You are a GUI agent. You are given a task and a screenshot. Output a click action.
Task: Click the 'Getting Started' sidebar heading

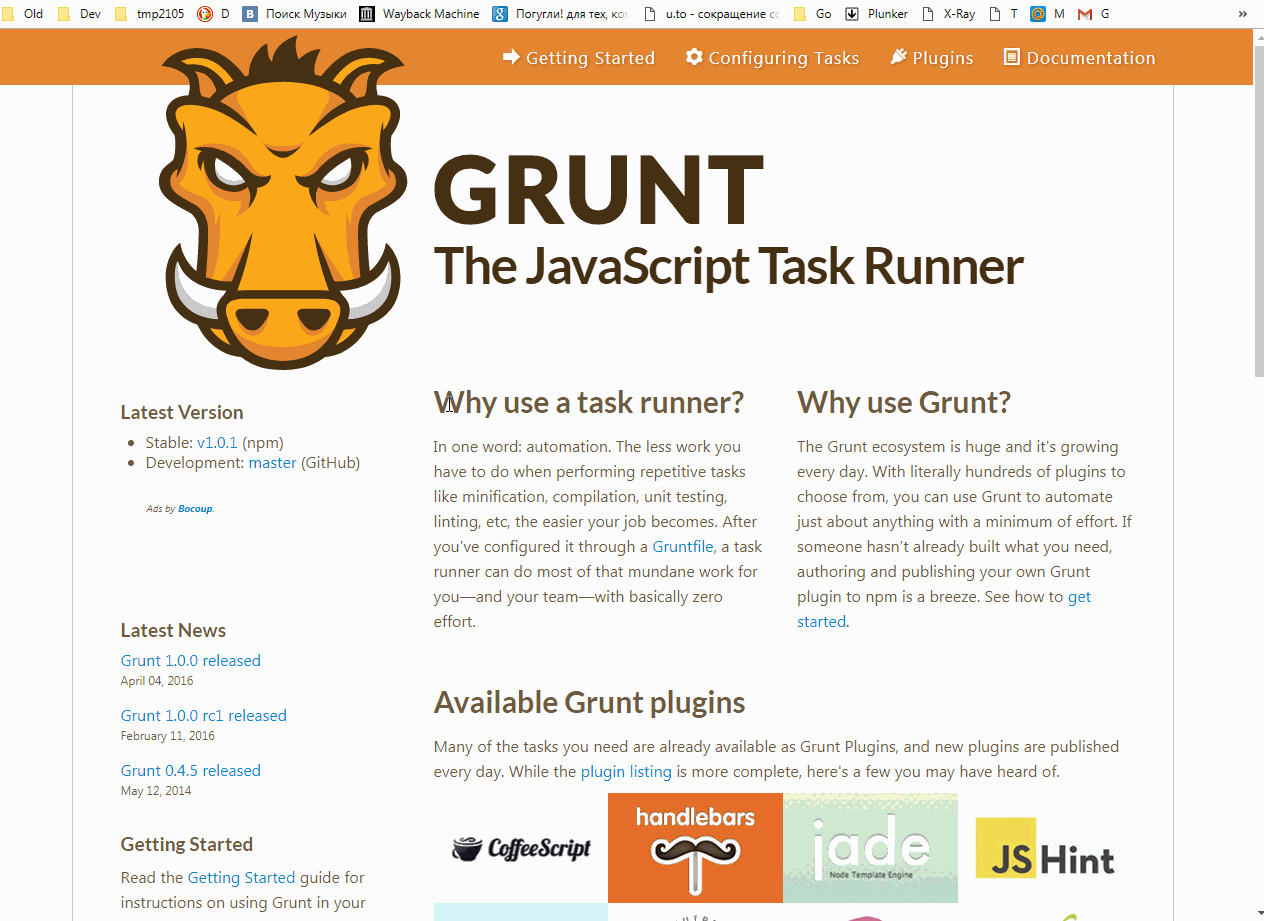(187, 844)
